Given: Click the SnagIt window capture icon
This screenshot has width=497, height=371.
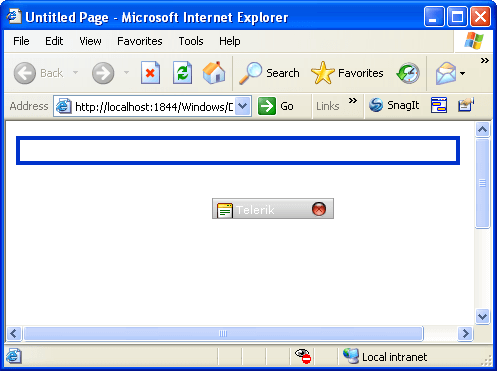Looking at the screenshot, I should 439,105.
